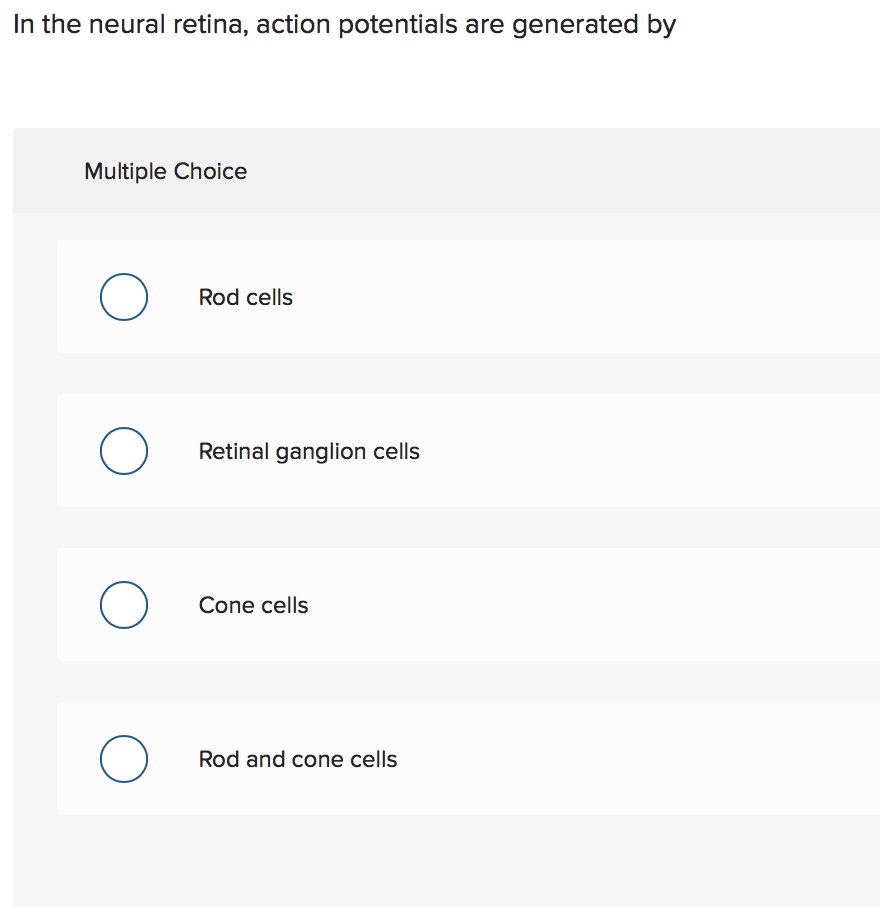Click the Retinal ganglion cells answer label
This screenshot has height=908, width=880.
pos(308,451)
